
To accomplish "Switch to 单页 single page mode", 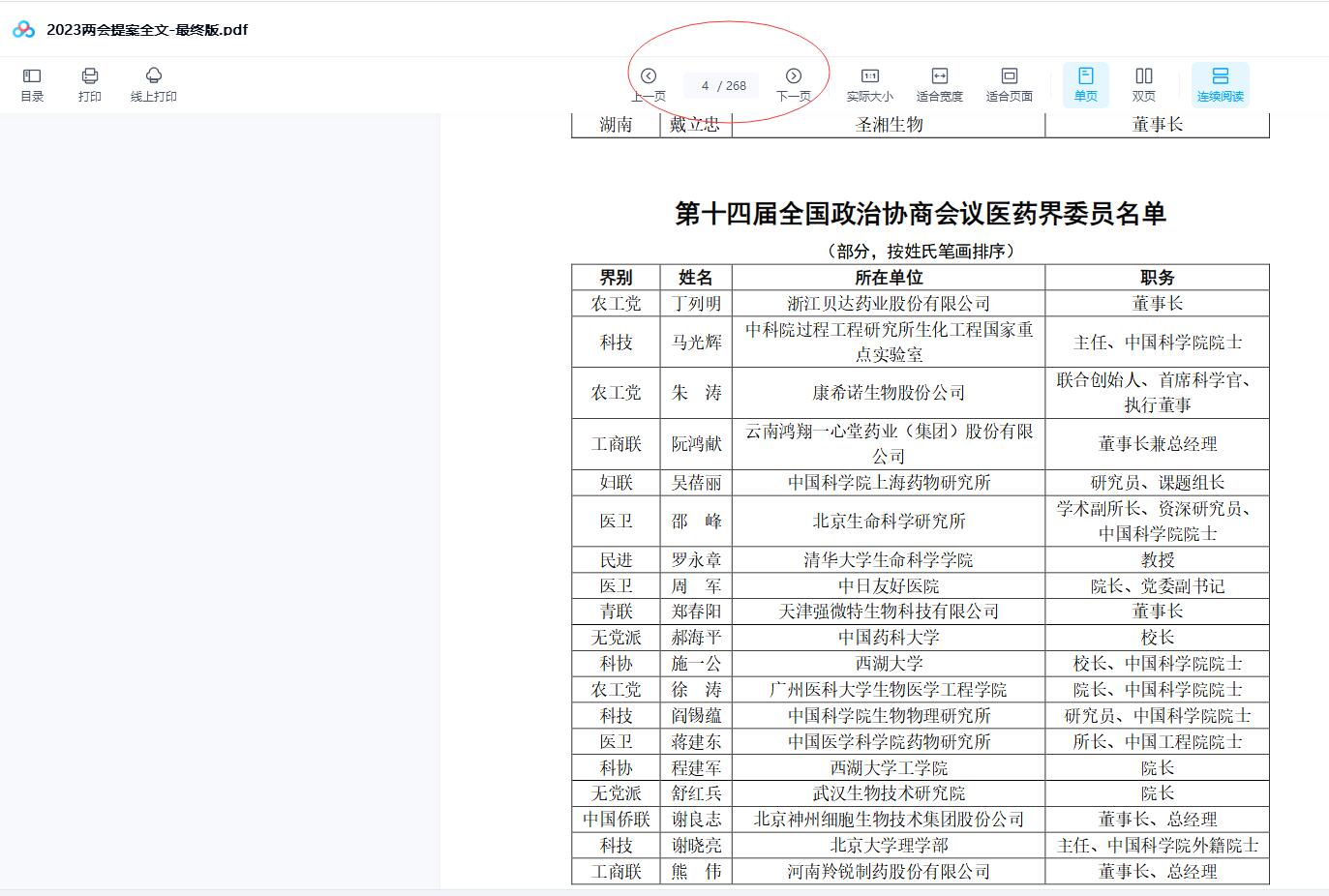I will coord(1085,84).
